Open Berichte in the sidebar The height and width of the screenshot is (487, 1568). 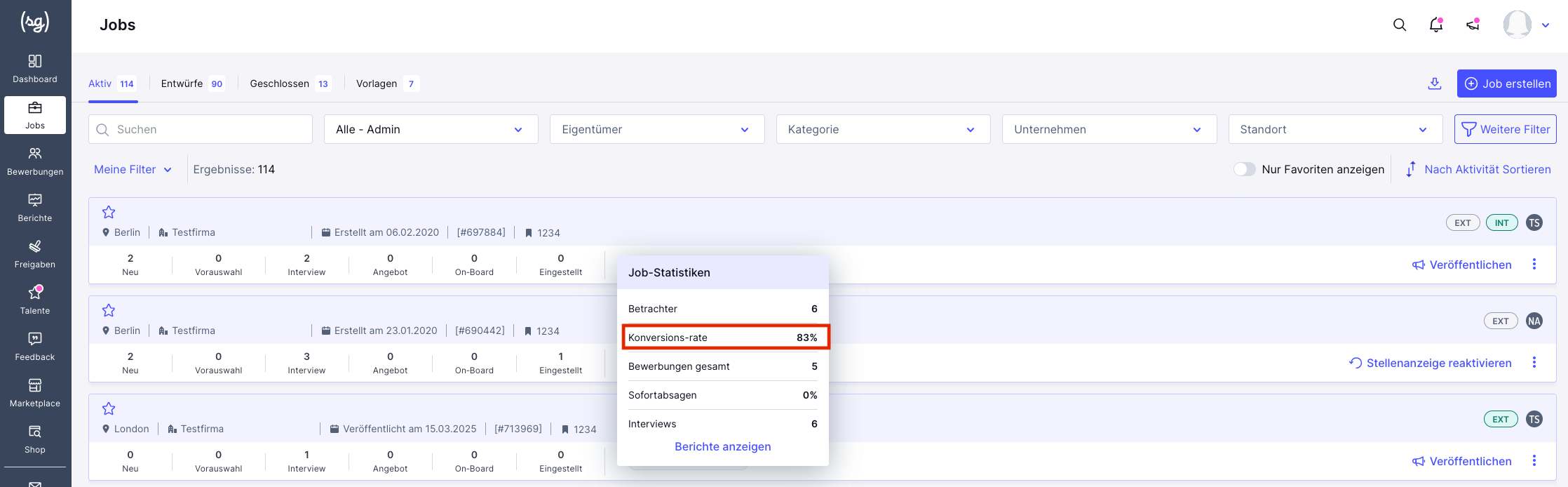pyautogui.click(x=35, y=208)
